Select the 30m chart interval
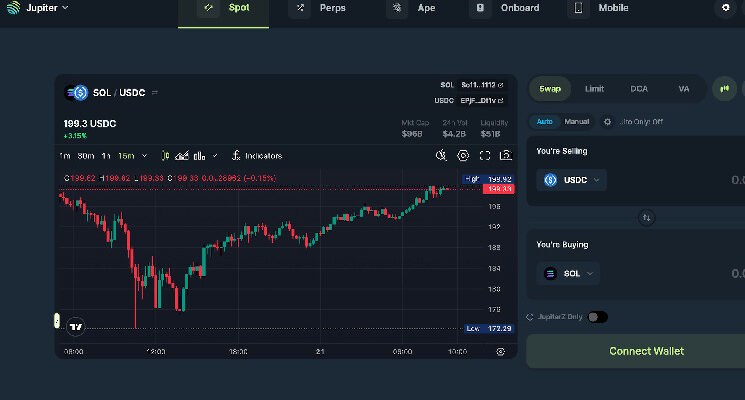The image size is (745, 400). [86, 156]
